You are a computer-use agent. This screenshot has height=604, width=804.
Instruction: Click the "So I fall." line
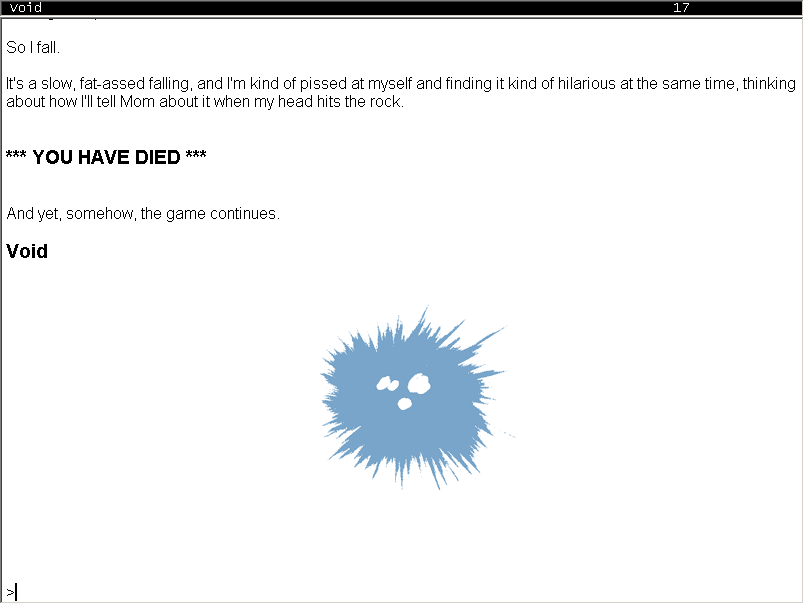[33, 47]
